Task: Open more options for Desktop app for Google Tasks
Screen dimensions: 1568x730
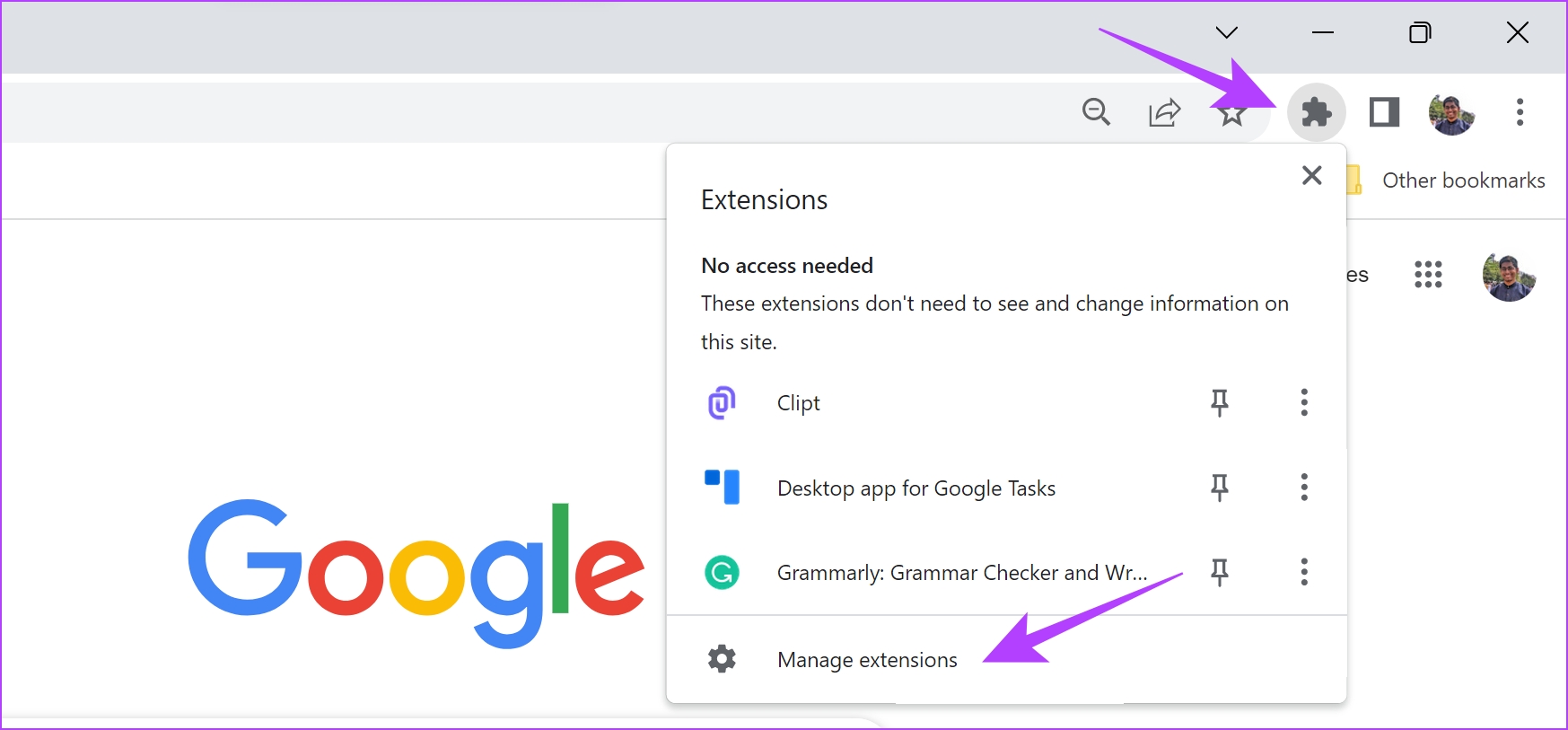Action: click(x=1304, y=488)
